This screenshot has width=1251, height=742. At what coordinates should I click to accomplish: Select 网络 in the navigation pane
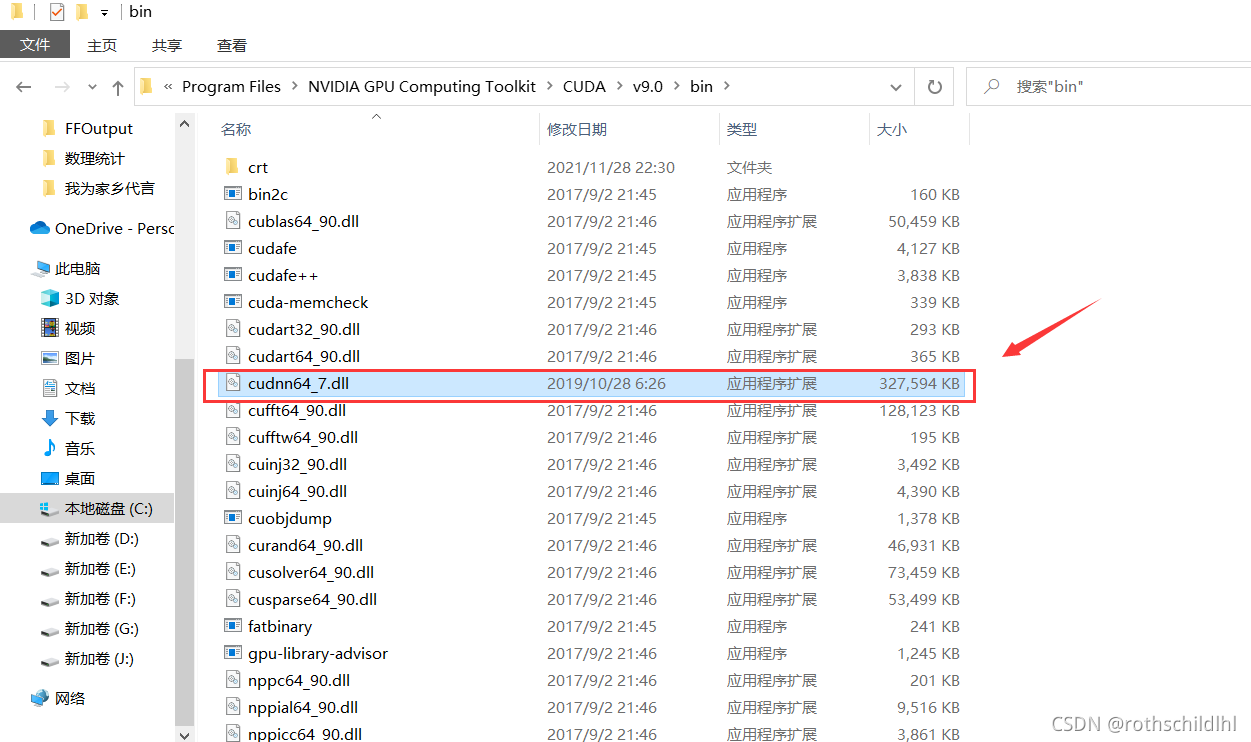coord(72,698)
